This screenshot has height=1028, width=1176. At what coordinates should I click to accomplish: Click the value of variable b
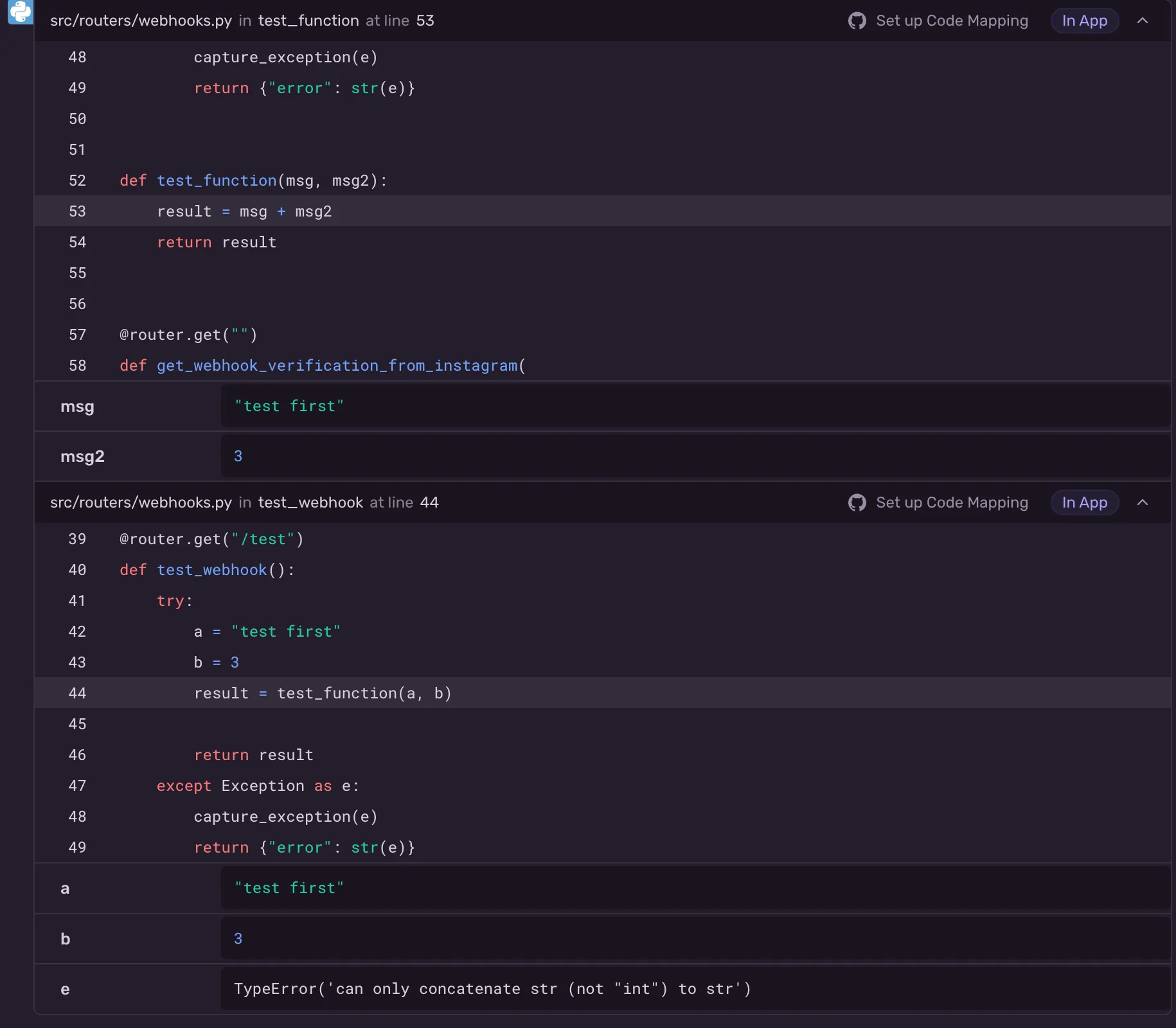click(x=238, y=939)
